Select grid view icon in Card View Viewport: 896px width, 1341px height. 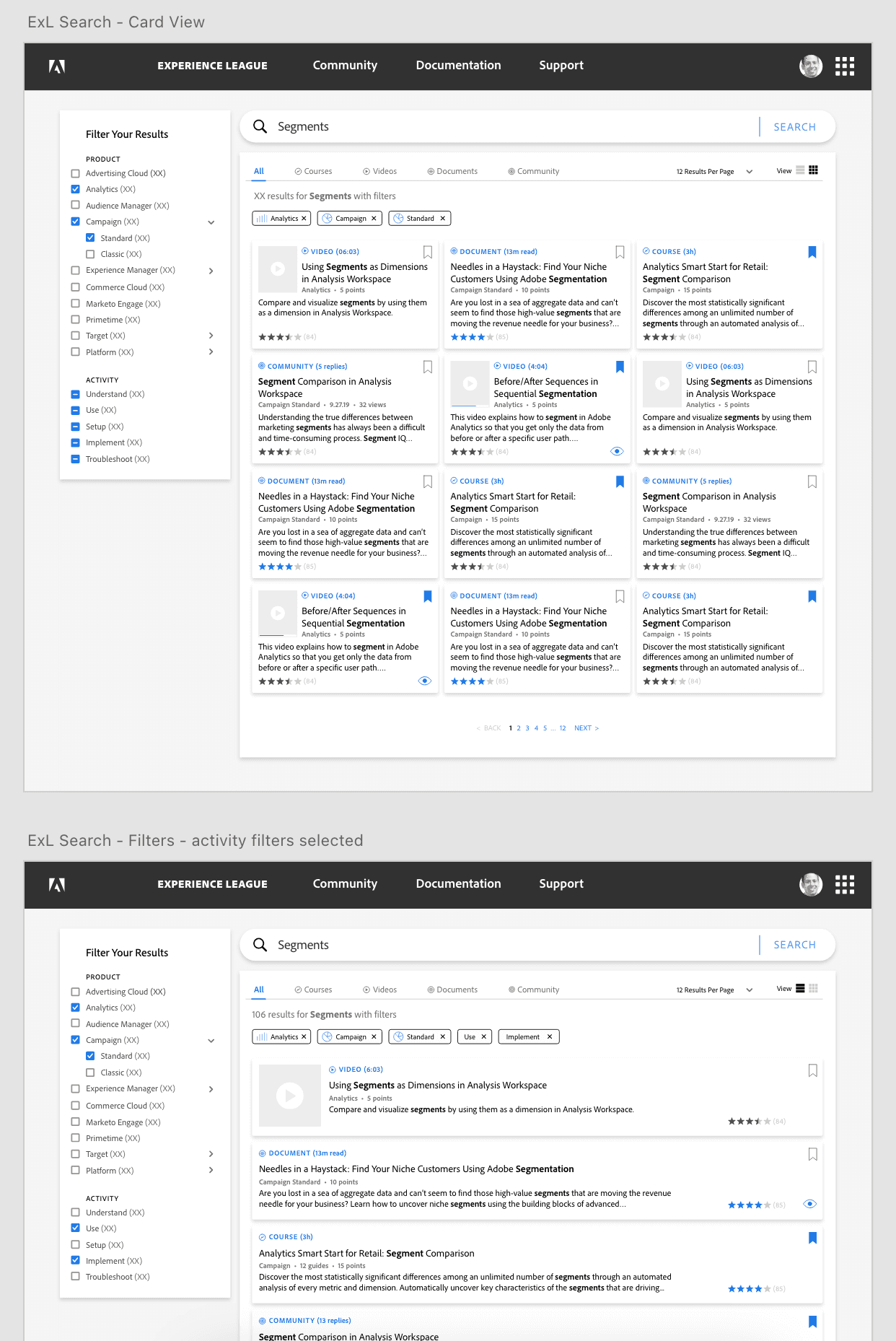point(814,170)
